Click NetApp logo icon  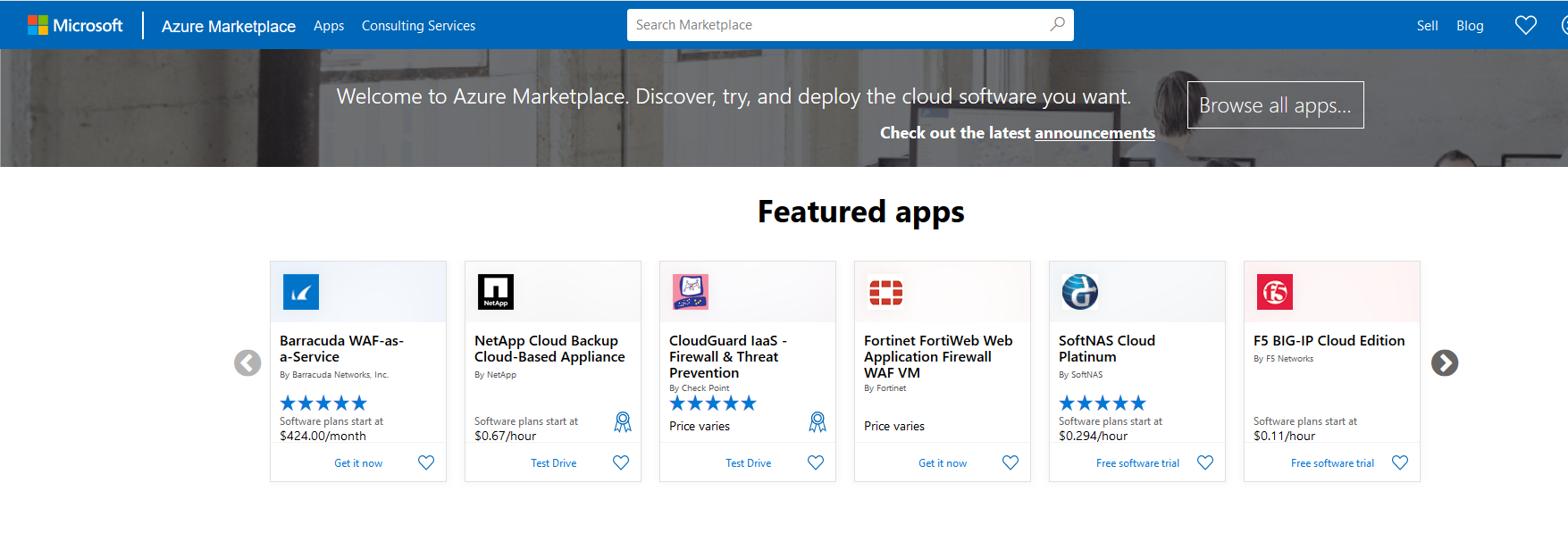pyautogui.click(x=496, y=292)
